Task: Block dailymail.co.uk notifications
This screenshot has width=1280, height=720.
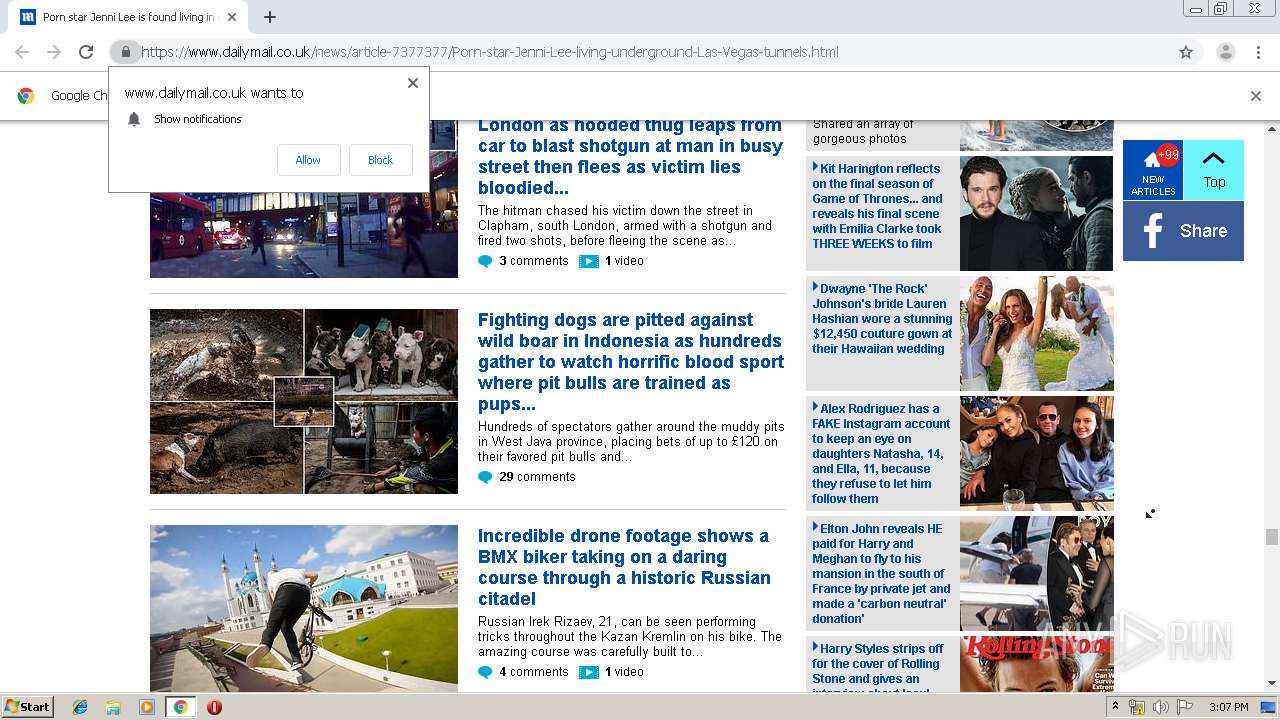Action: tap(380, 160)
